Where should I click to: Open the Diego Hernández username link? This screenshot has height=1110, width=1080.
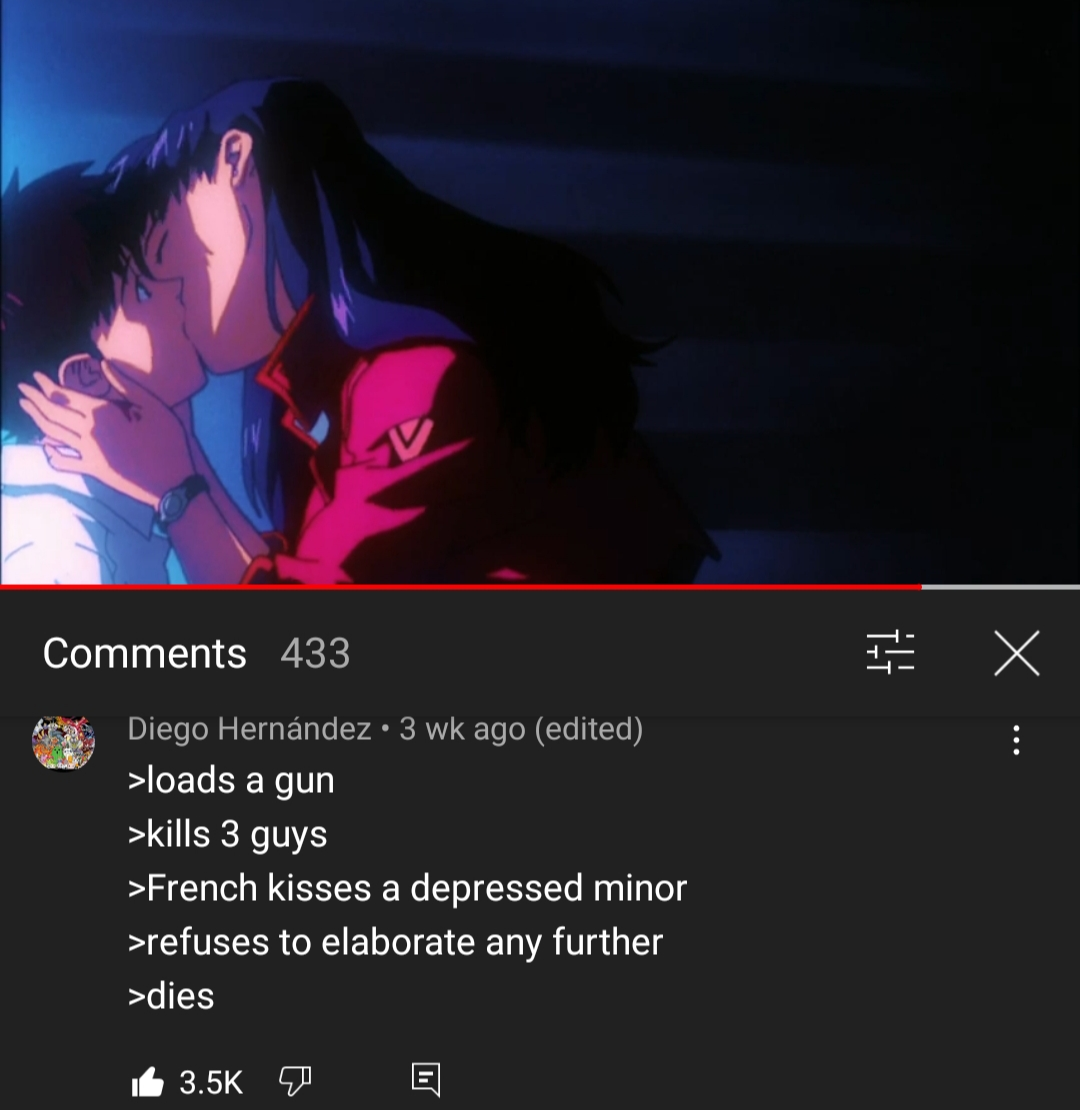pyautogui.click(x=249, y=728)
